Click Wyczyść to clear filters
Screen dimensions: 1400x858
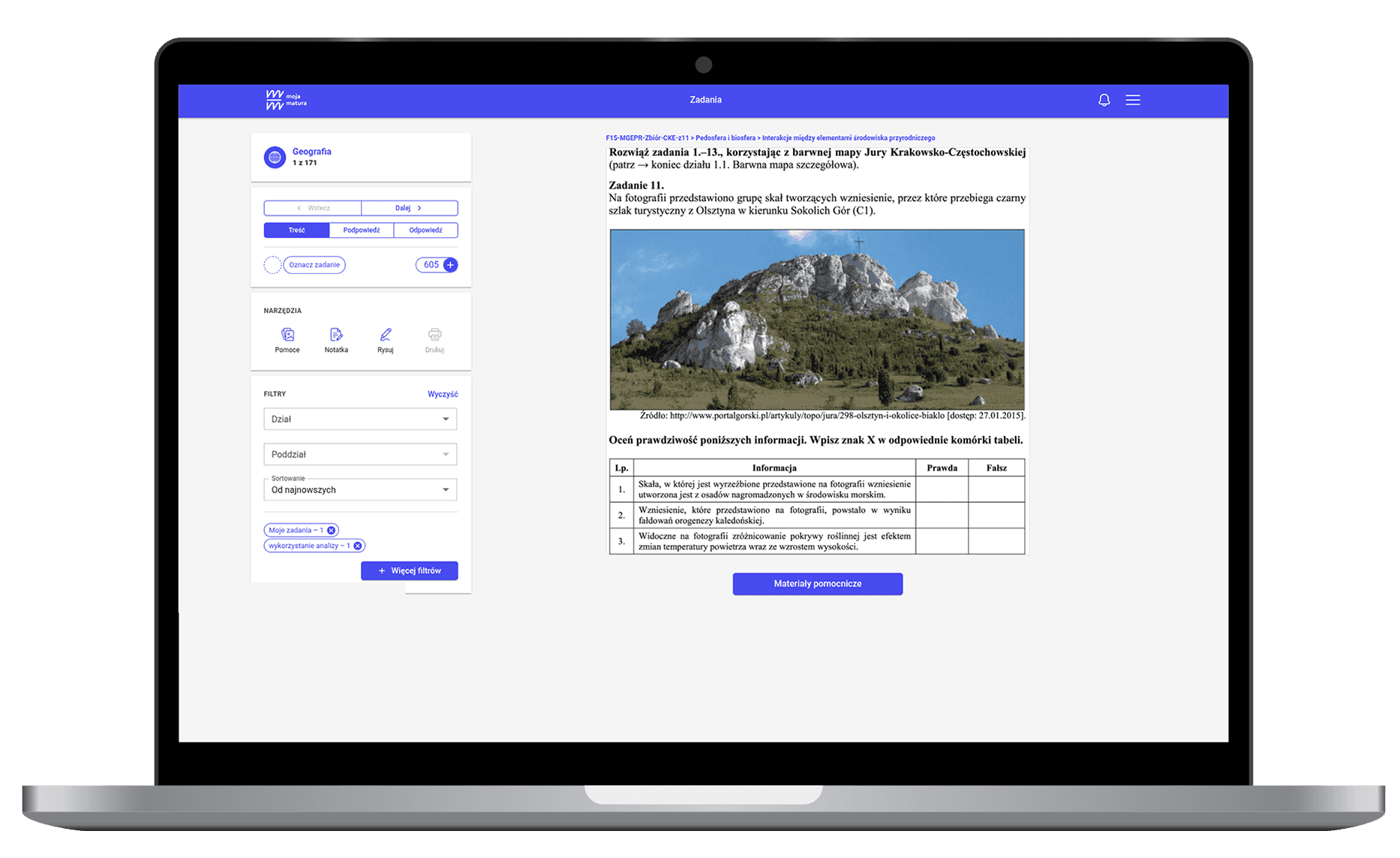(443, 394)
